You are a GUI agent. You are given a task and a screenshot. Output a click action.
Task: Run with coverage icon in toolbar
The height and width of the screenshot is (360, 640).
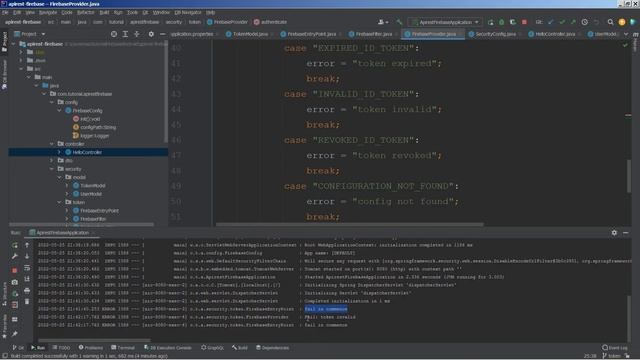(x=513, y=22)
